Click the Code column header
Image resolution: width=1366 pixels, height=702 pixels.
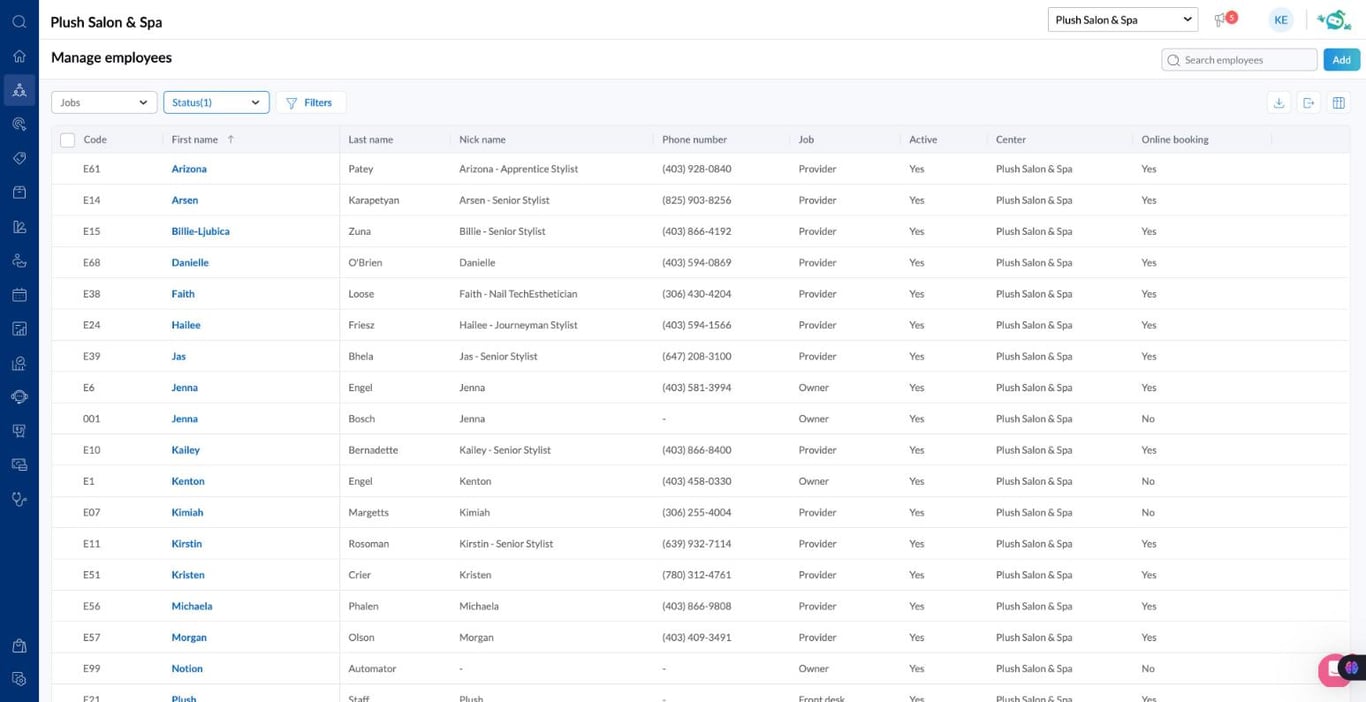(95, 140)
